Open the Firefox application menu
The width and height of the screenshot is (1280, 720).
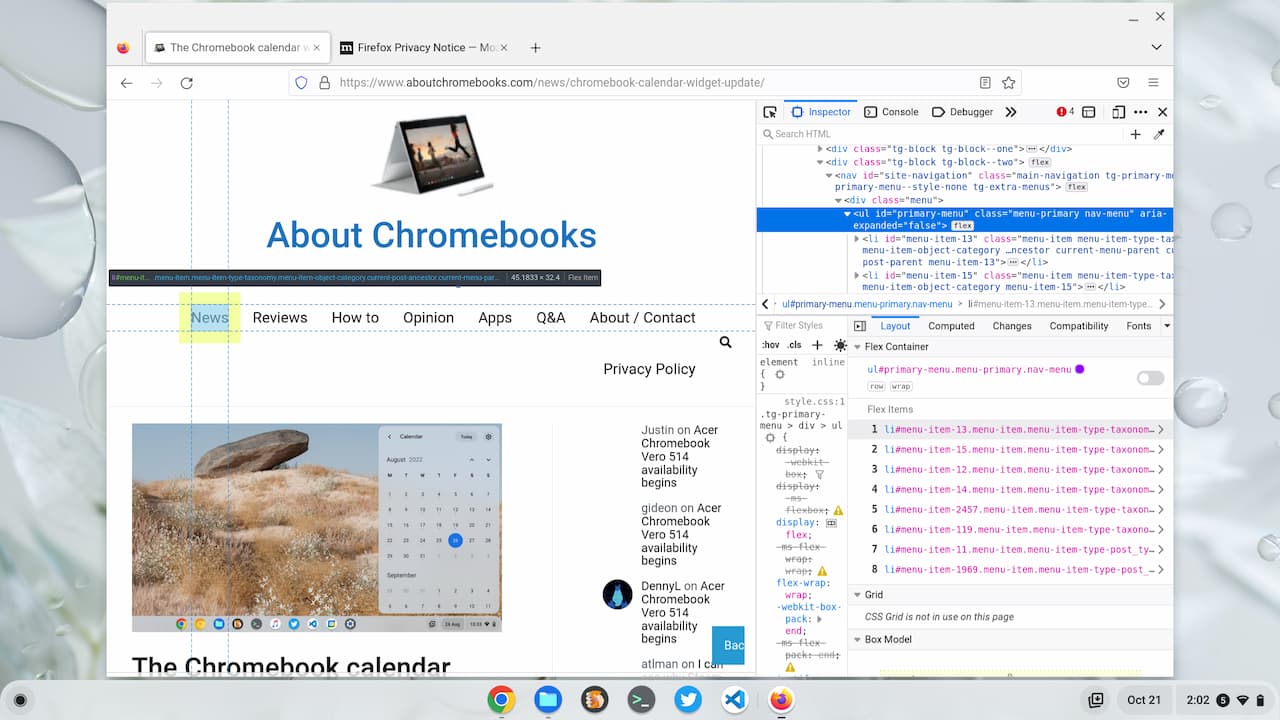[x=1153, y=83]
